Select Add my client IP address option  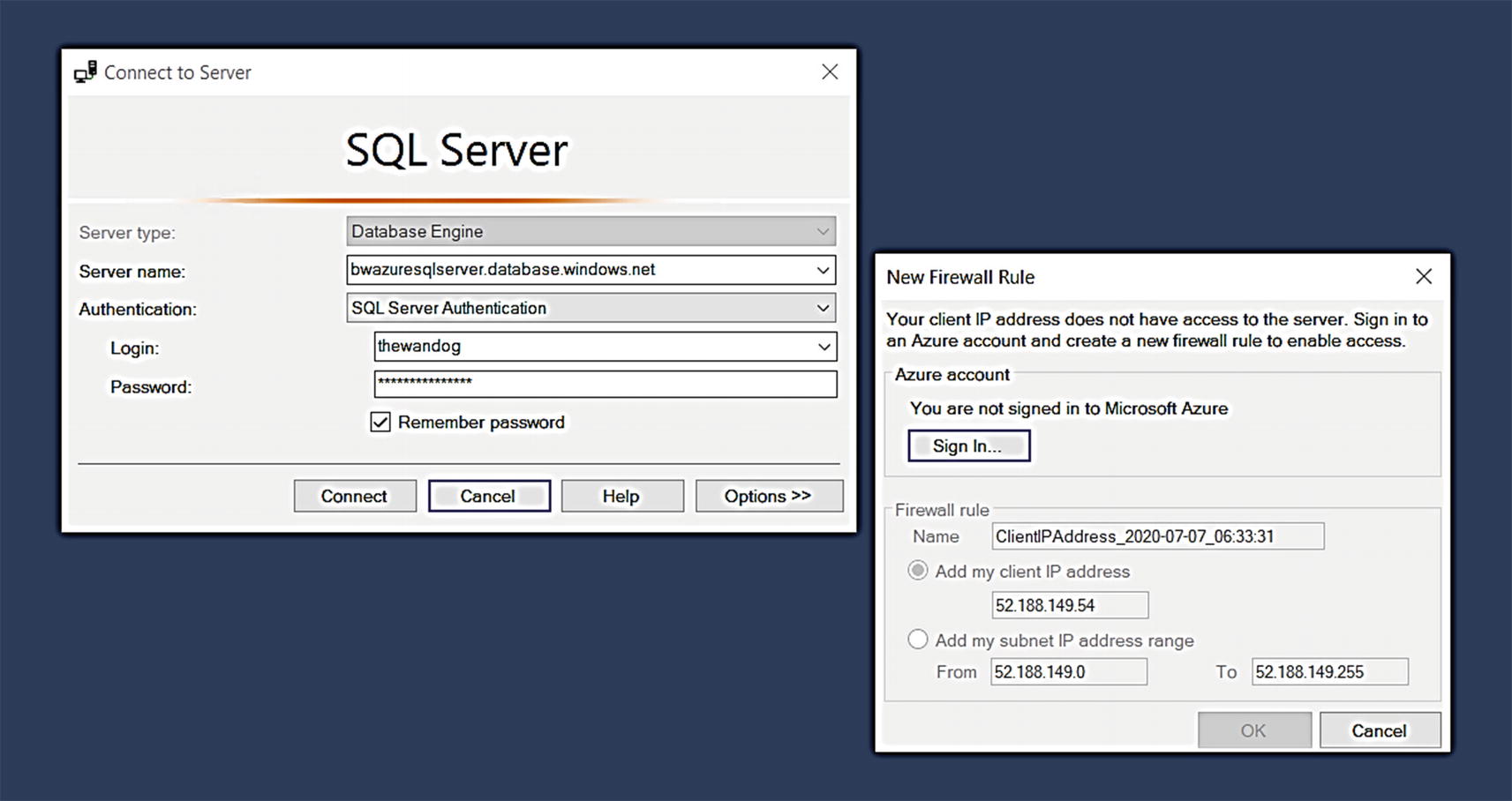(x=918, y=571)
